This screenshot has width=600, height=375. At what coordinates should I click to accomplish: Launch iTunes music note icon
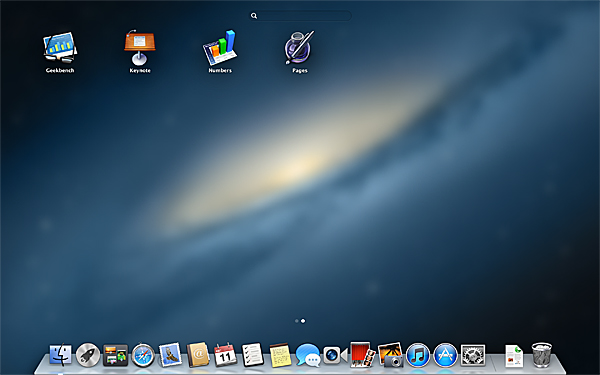pos(418,355)
